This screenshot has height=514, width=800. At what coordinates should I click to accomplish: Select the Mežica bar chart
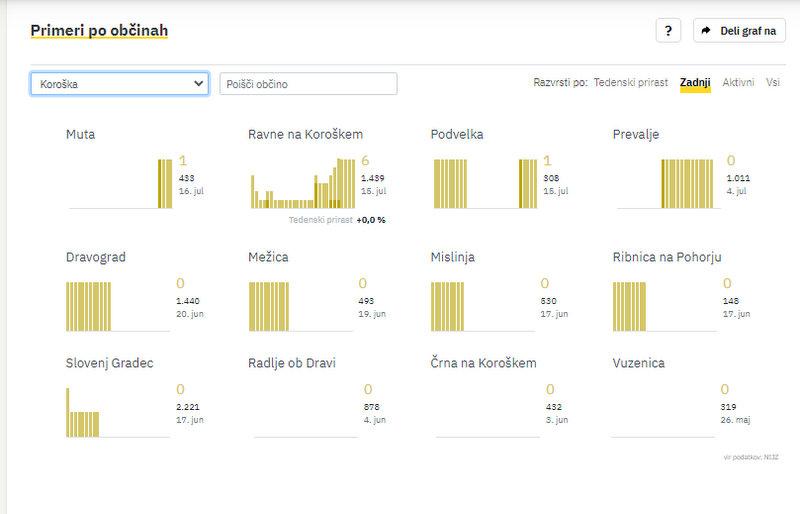(302, 306)
